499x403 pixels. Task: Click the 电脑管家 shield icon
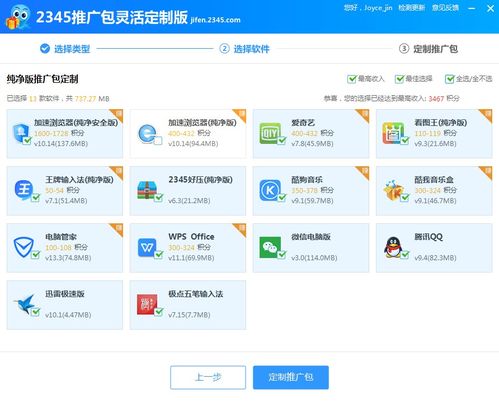(x=23, y=247)
